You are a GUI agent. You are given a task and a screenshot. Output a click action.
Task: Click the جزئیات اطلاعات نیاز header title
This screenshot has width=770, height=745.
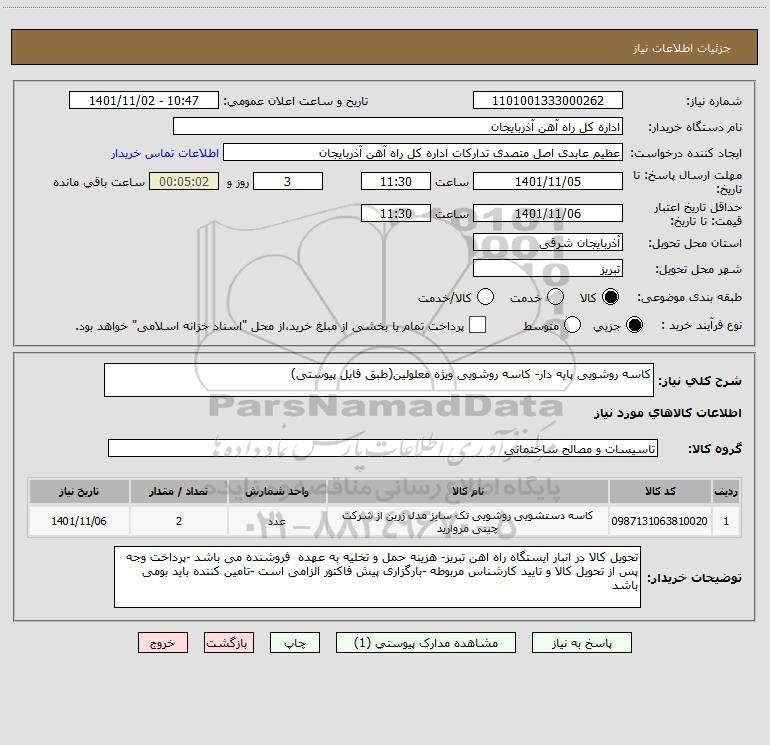tap(682, 48)
